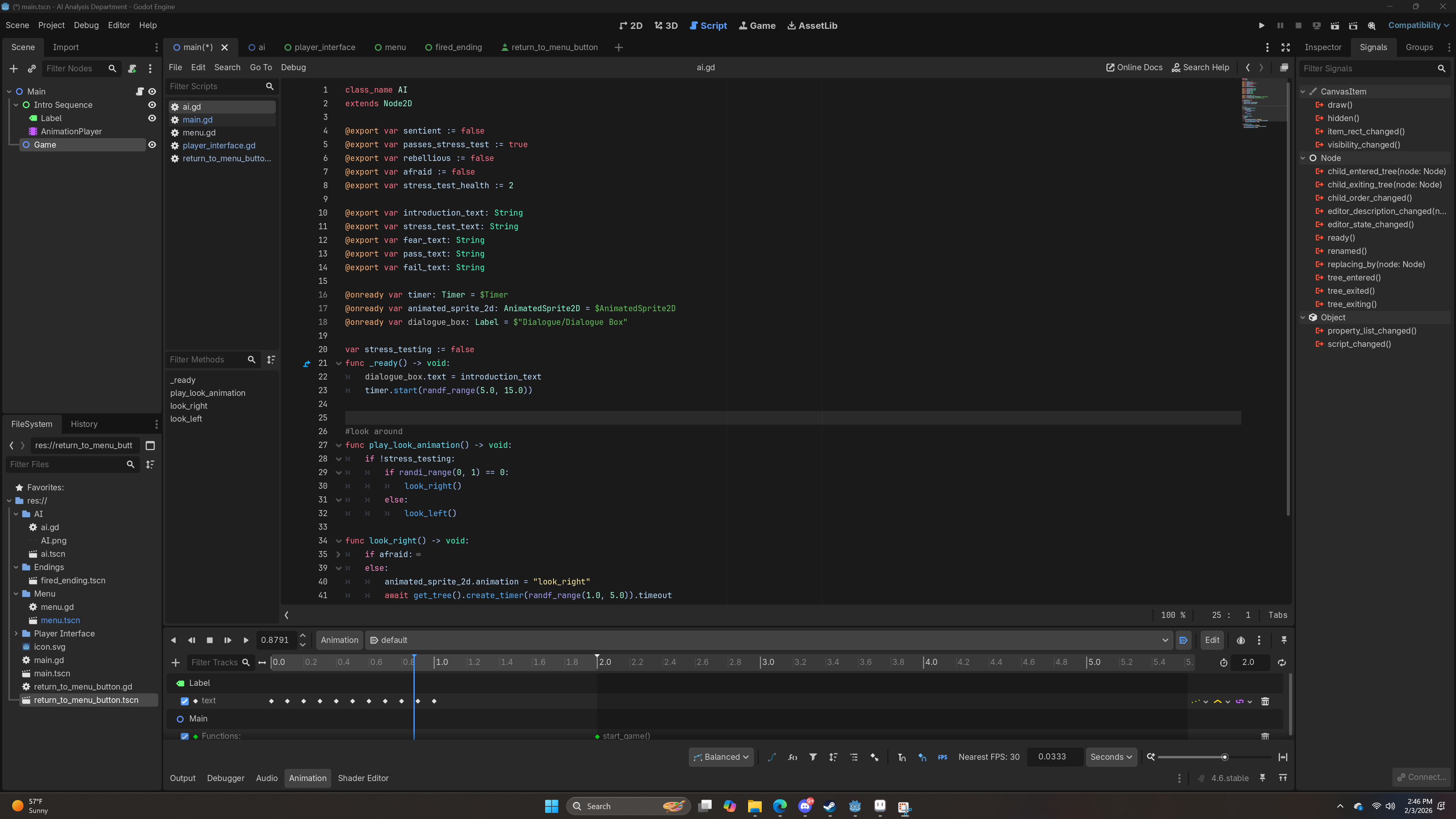Disable the text track checkbox
Image resolution: width=1456 pixels, height=819 pixels.
click(x=184, y=701)
